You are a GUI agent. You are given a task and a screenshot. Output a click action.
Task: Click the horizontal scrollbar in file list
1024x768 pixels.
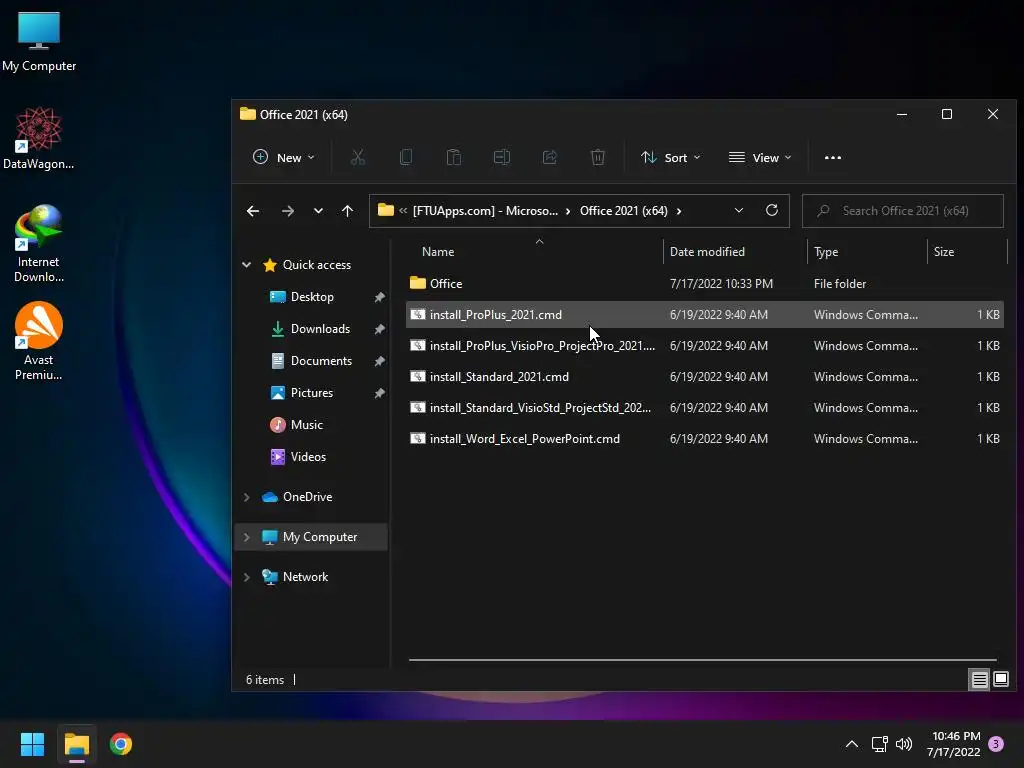703,660
